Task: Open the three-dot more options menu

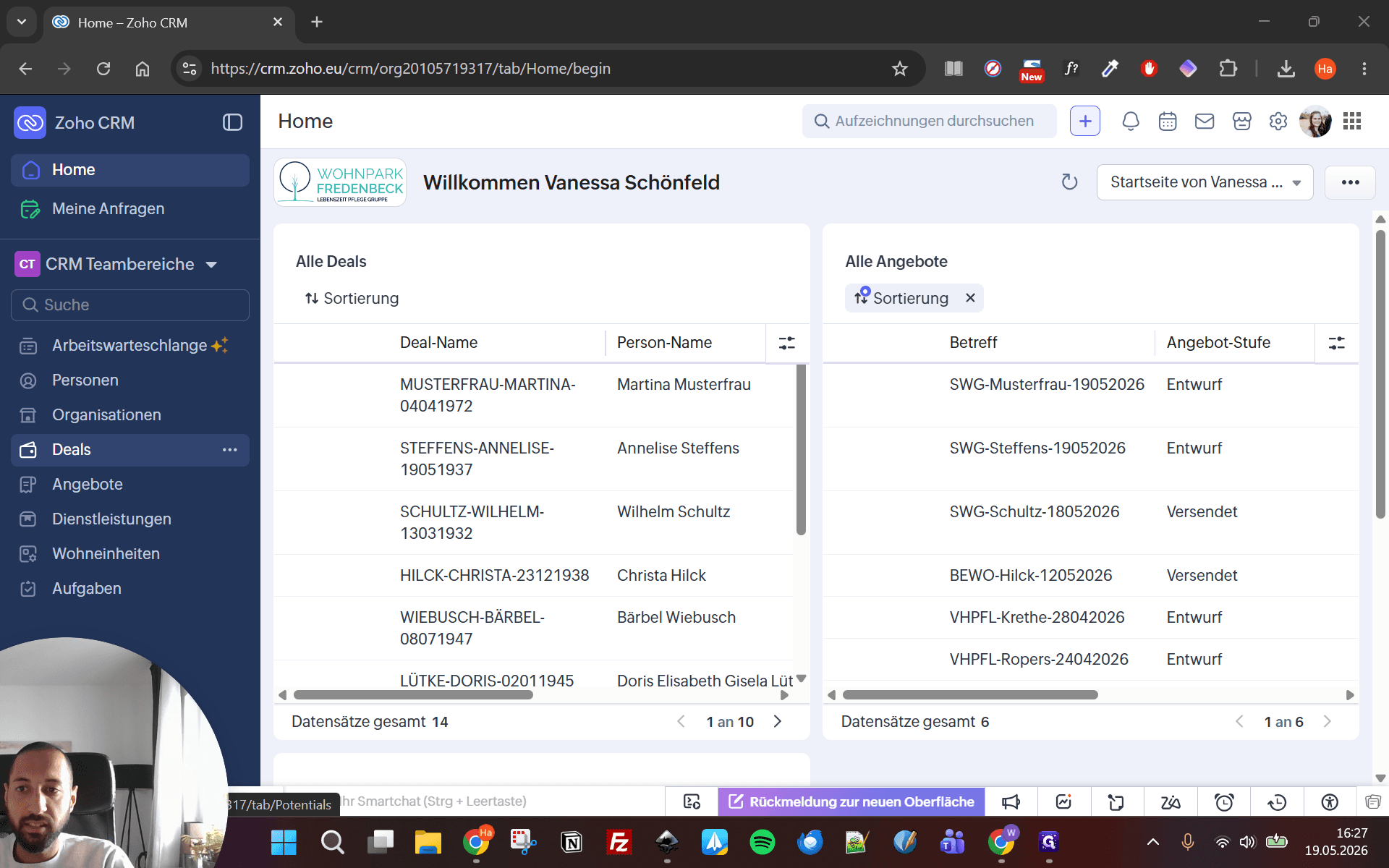Action: coord(1350,182)
